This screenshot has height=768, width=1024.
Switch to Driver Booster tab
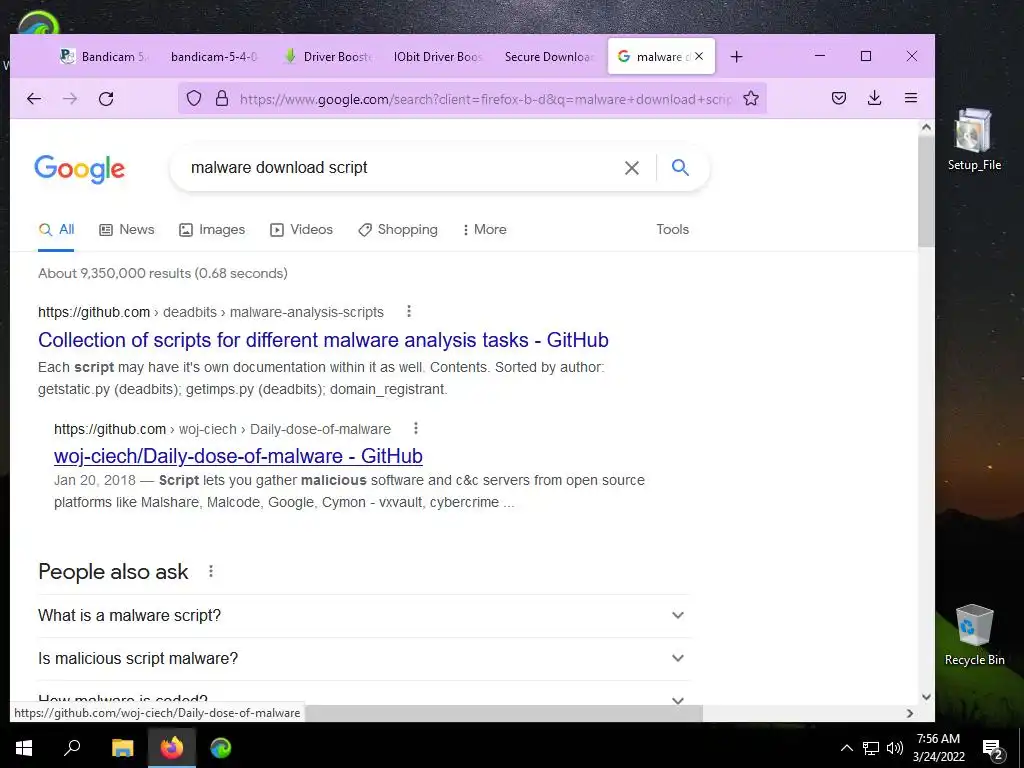pyautogui.click(x=327, y=57)
